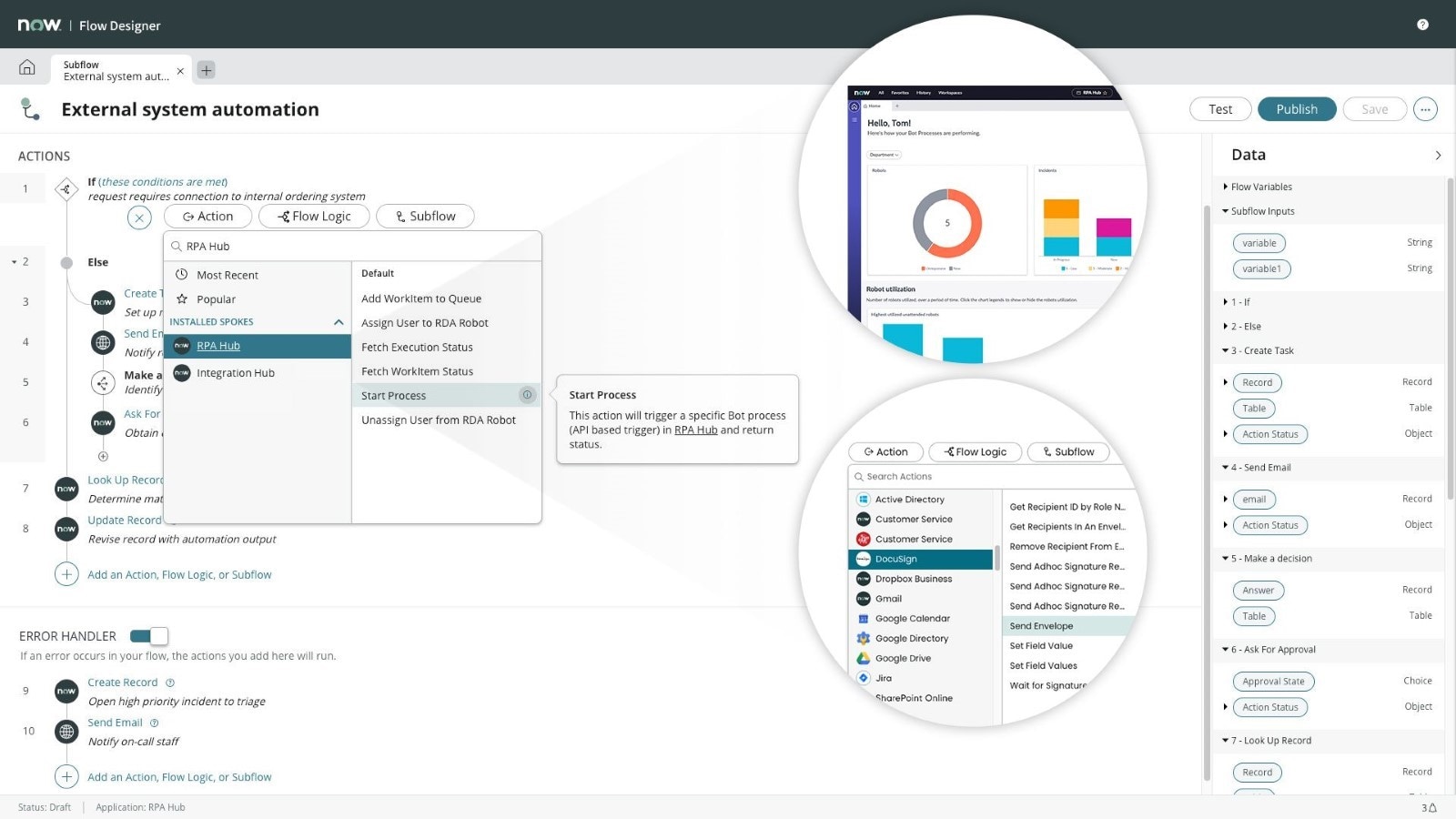This screenshot has width=1456, height=819.
Task: Click the If condition branch icon
Action: [66, 189]
